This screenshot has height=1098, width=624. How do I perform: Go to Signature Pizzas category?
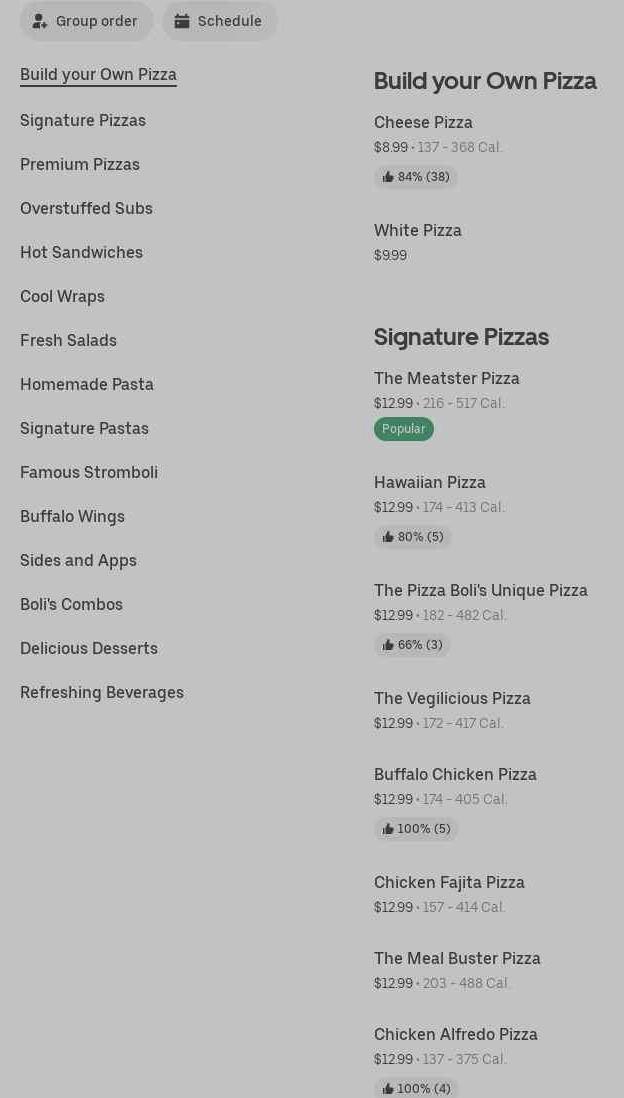click(x=83, y=120)
